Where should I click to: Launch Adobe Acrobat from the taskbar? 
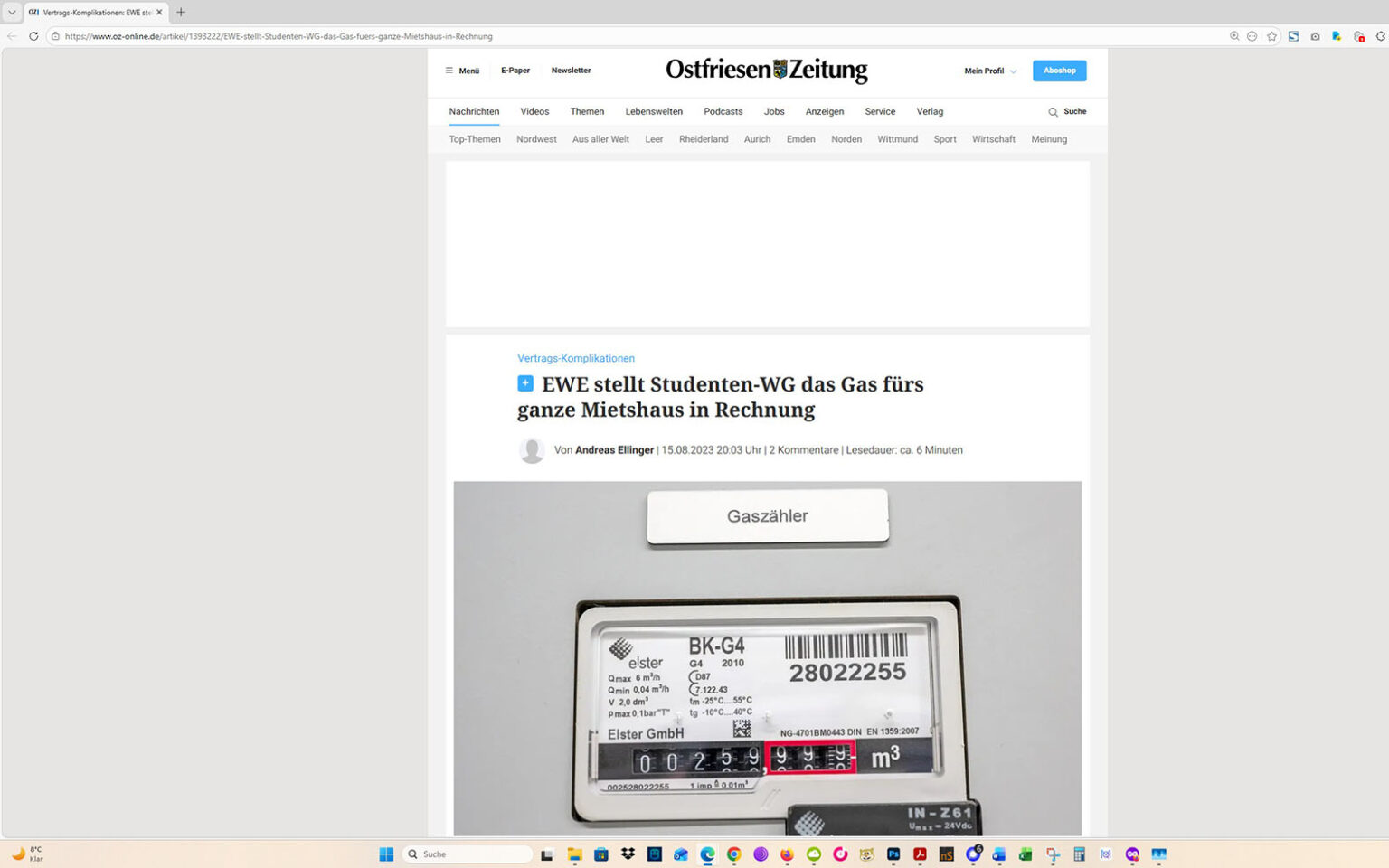pos(920,854)
